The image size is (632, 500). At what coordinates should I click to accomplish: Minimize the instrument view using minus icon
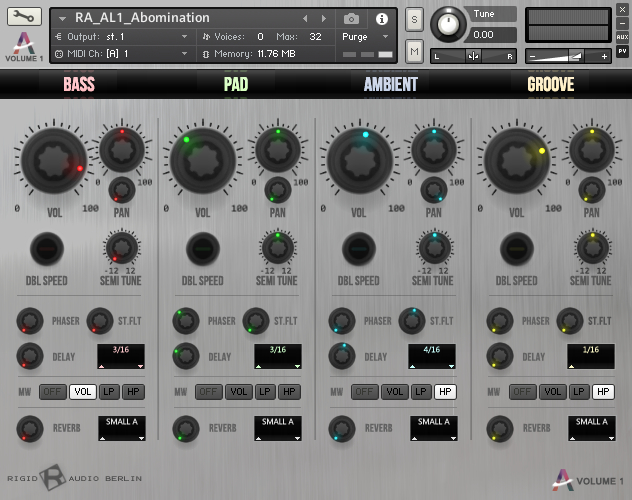(622, 23)
